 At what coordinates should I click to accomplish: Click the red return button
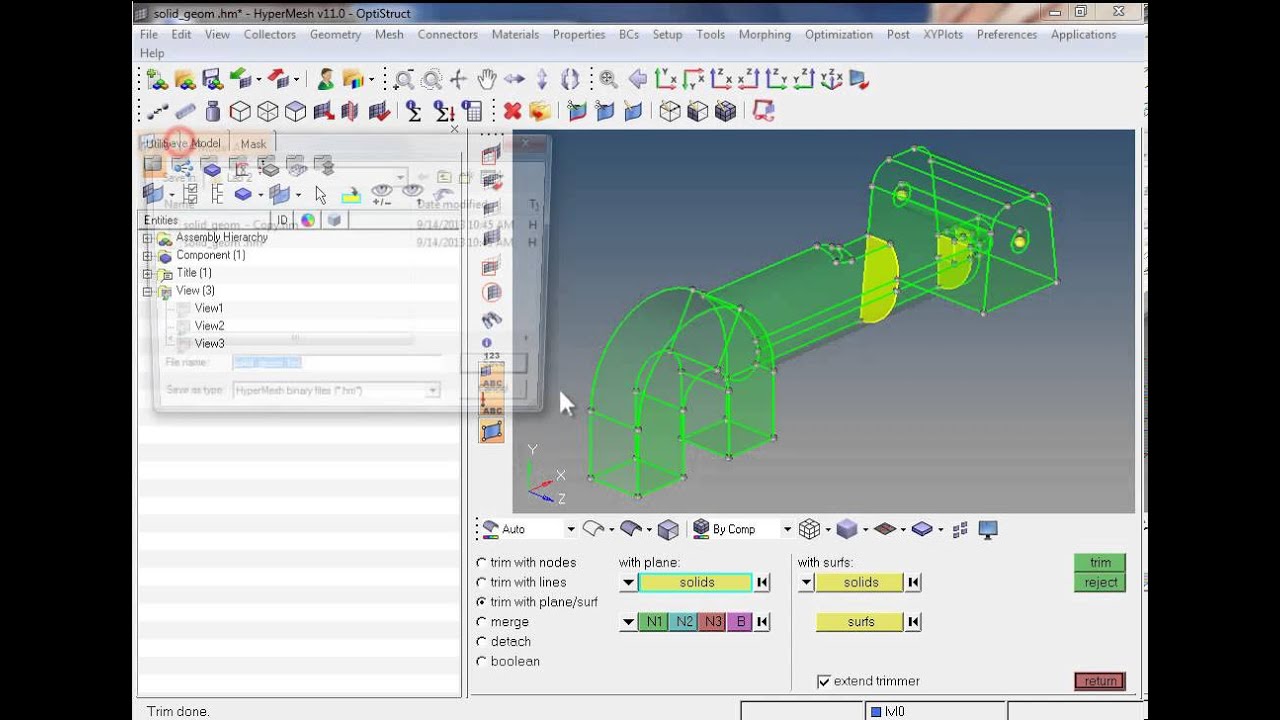click(x=1100, y=681)
